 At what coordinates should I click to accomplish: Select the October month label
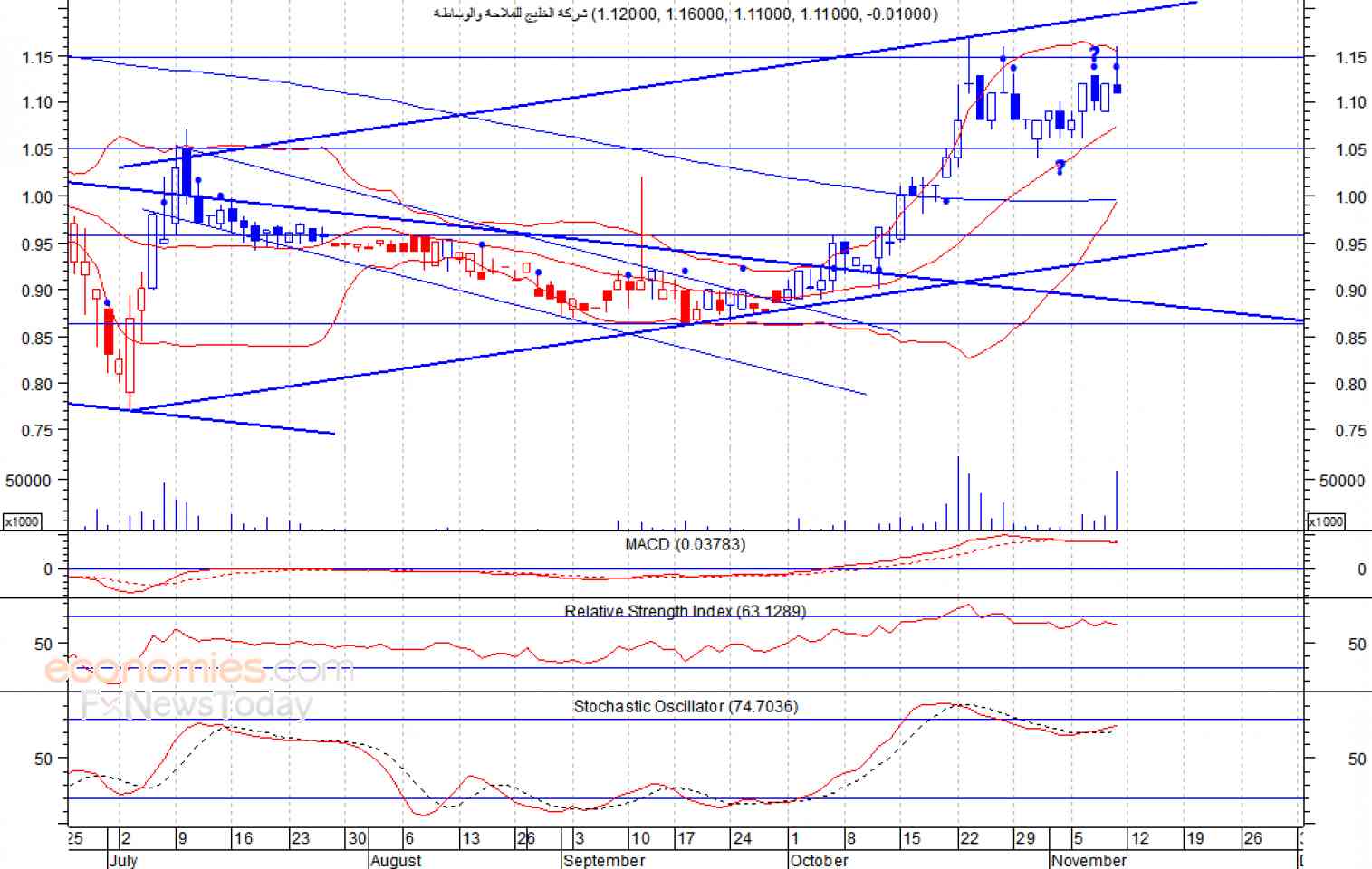(820, 860)
